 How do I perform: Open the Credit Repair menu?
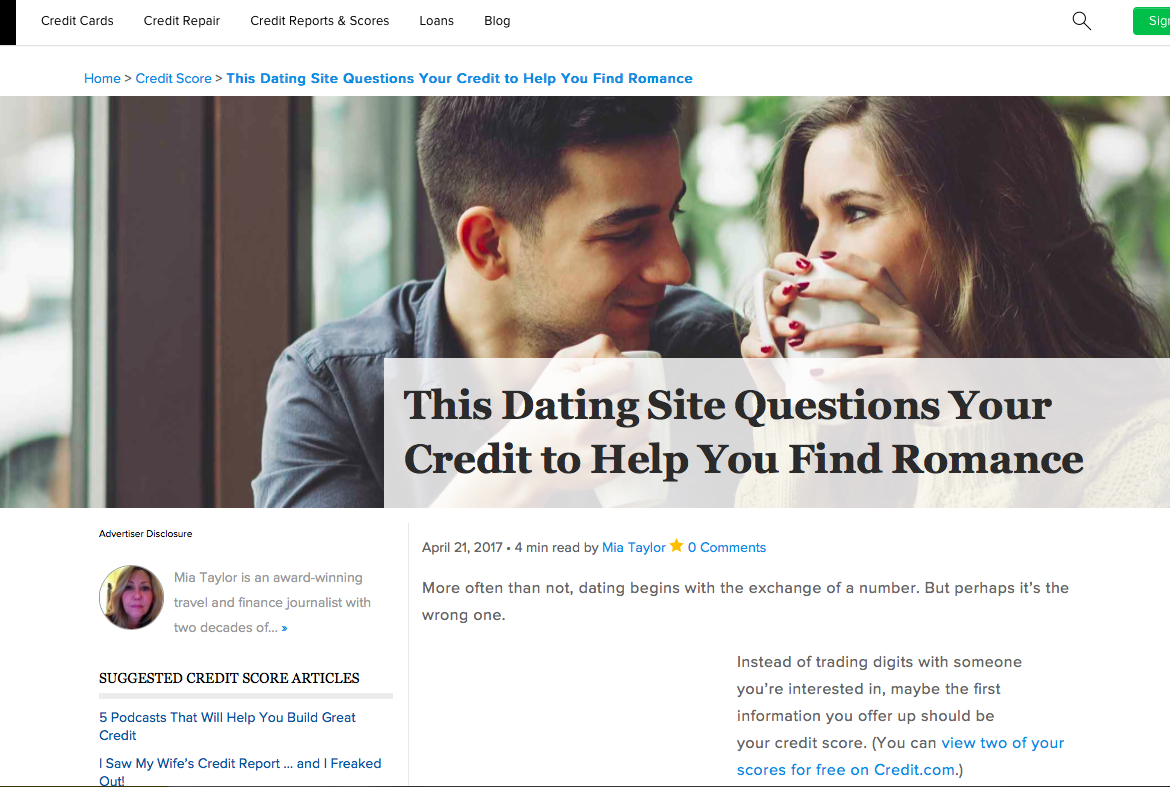coord(181,21)
